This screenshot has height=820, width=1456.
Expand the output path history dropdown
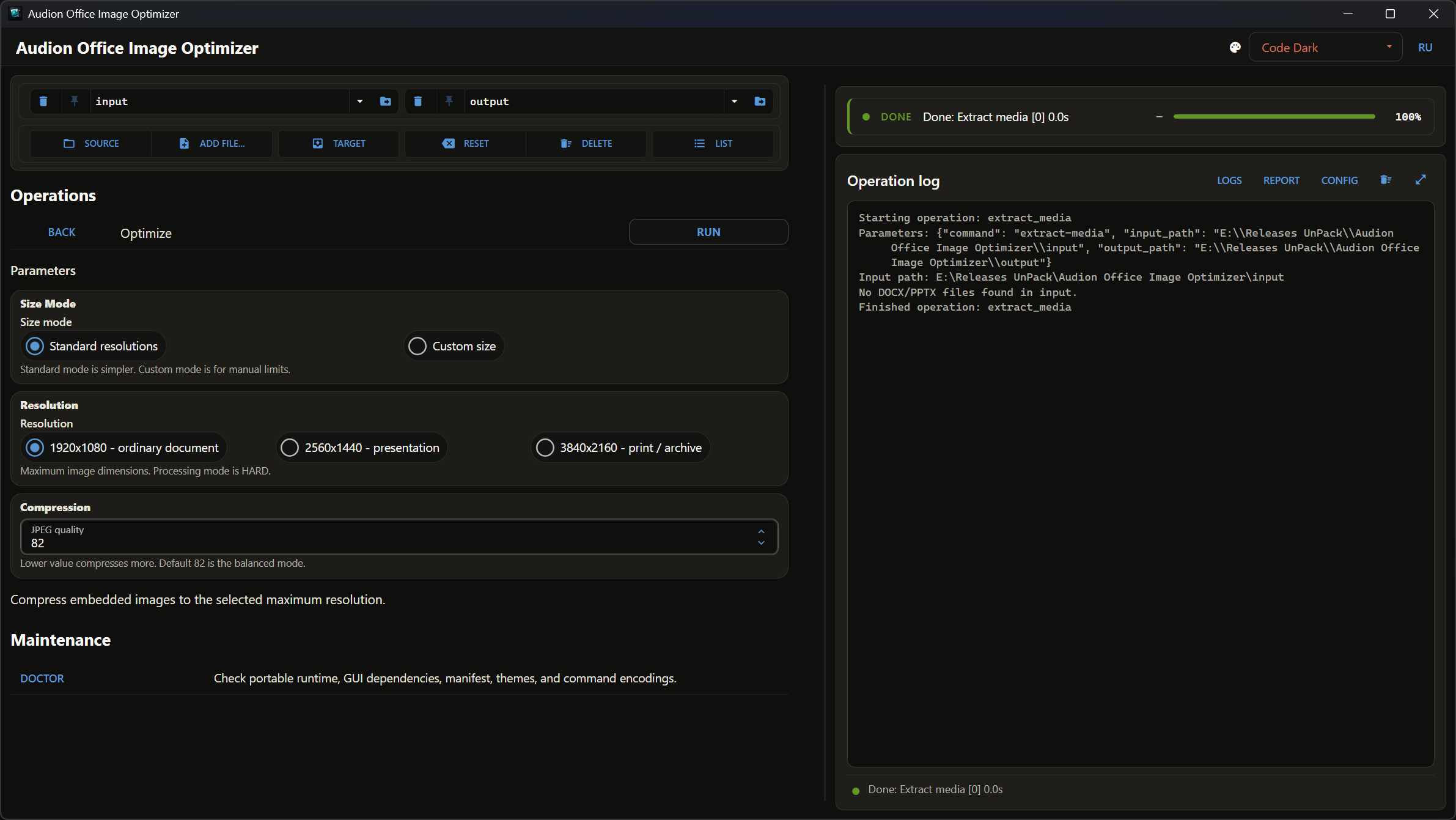[735, 102]
